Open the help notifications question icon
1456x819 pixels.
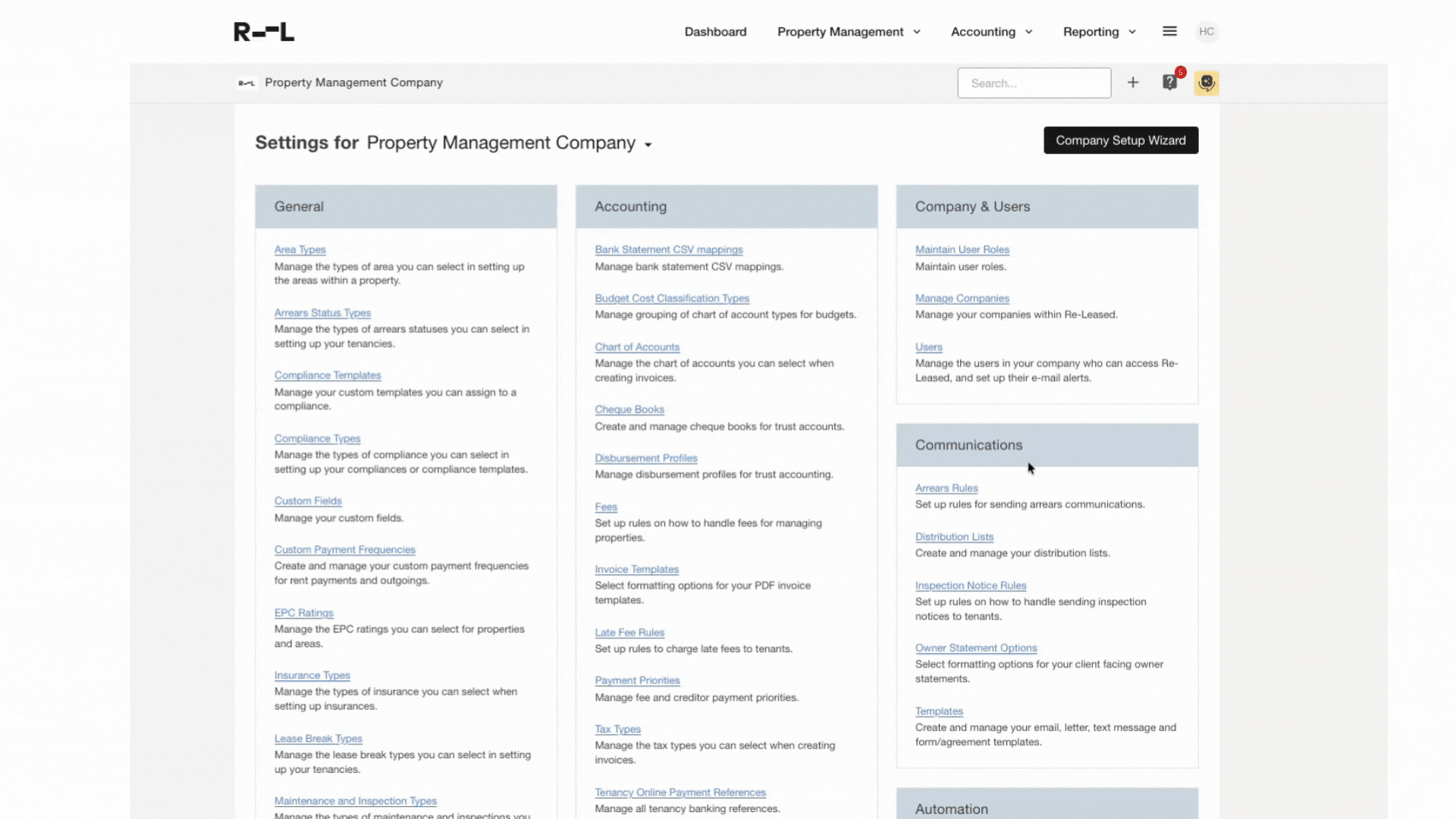[x=1169, y=83]
